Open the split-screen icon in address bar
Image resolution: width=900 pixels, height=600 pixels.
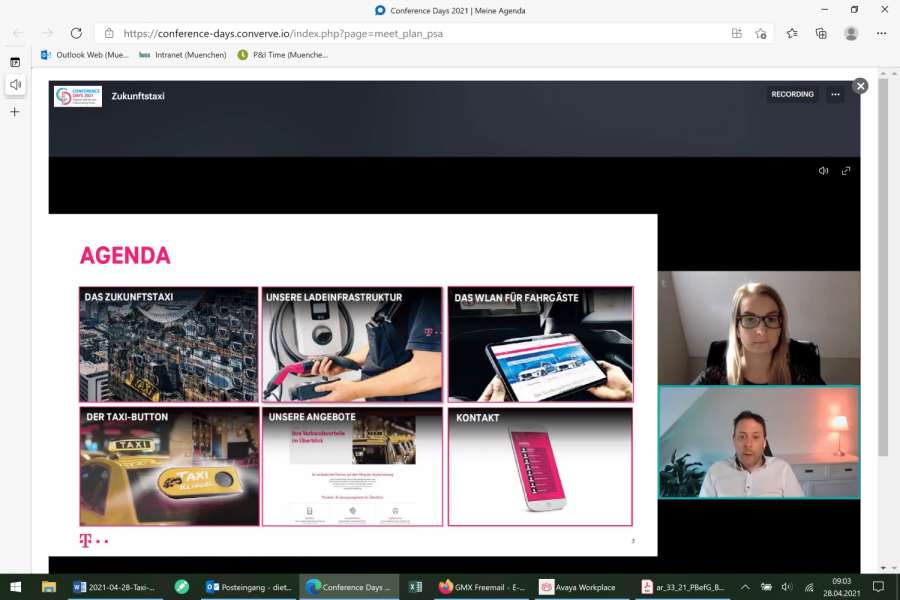737,33
